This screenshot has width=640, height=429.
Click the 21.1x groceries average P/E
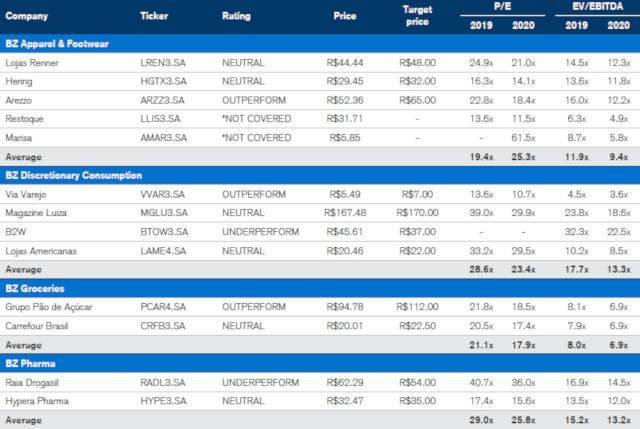pyautogui.click(x=481, y=345)
